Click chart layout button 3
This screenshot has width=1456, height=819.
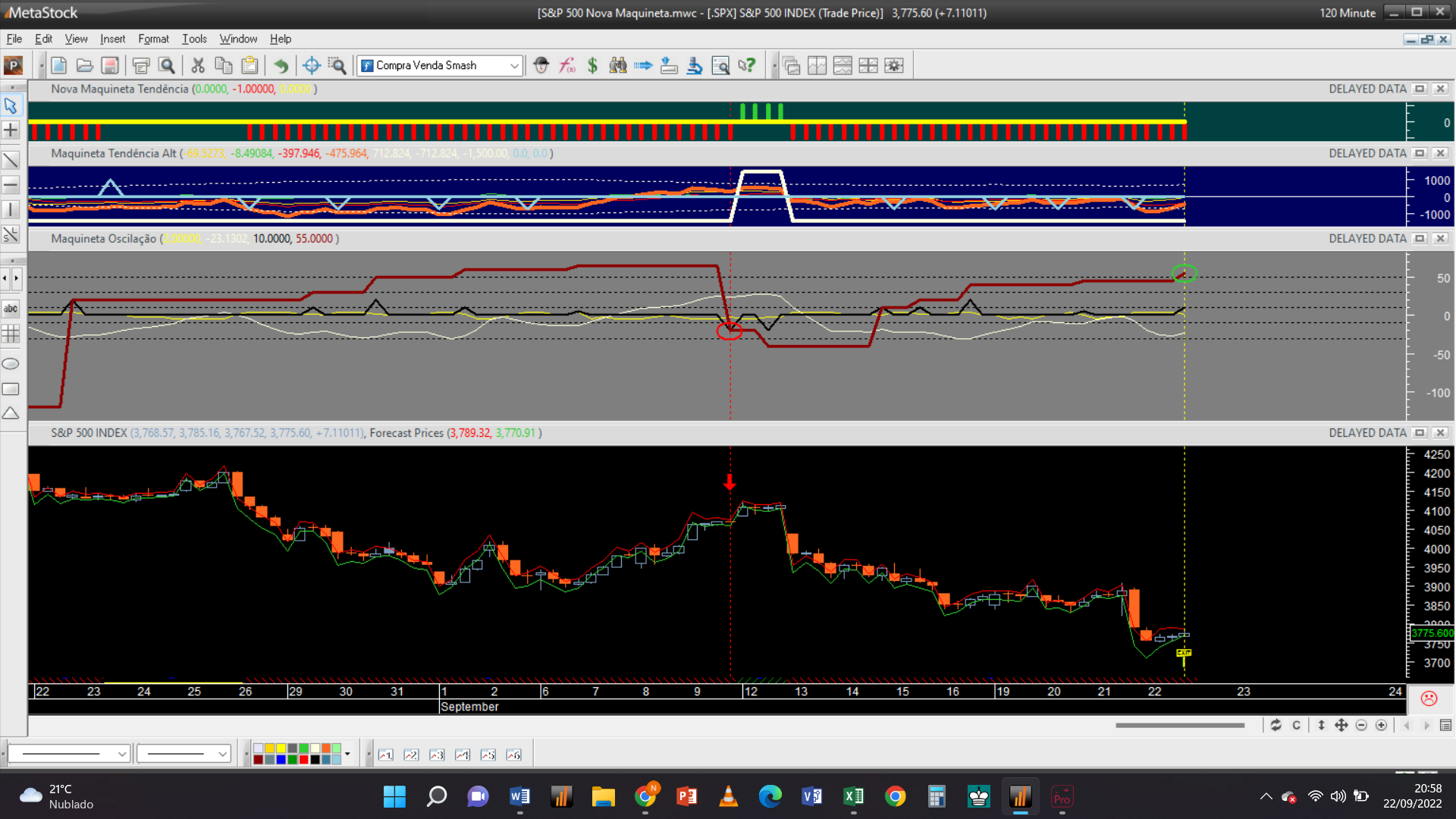click(x=437, y=755)
